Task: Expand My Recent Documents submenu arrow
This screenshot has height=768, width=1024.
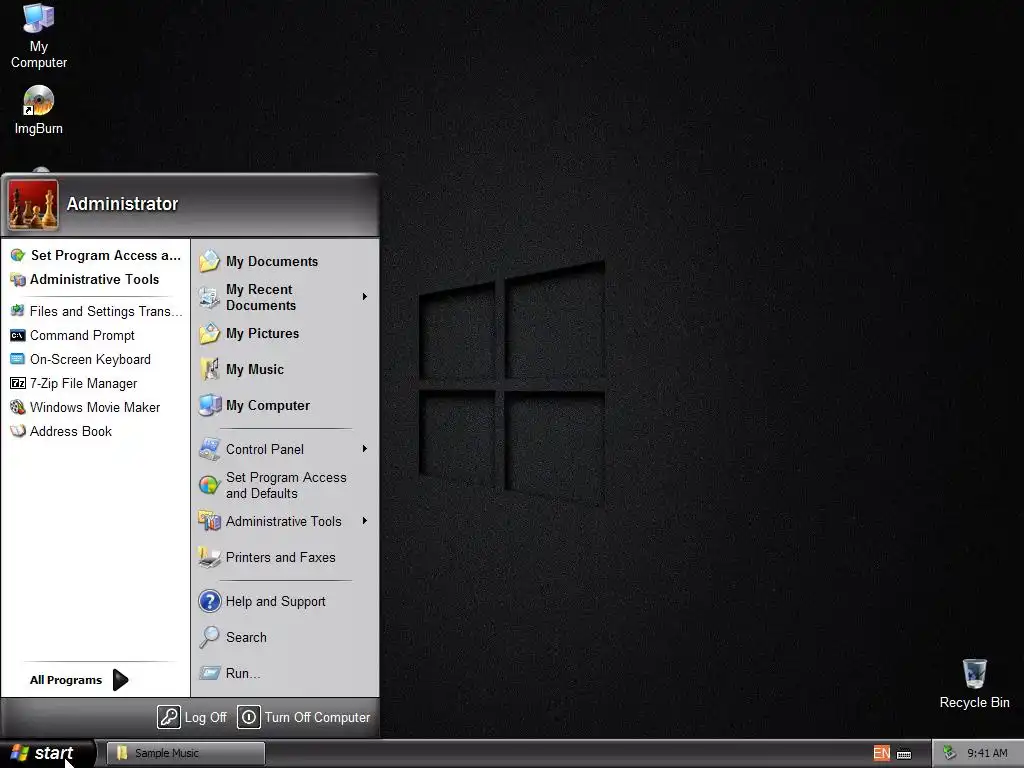Action: click(x=365, y=297)
